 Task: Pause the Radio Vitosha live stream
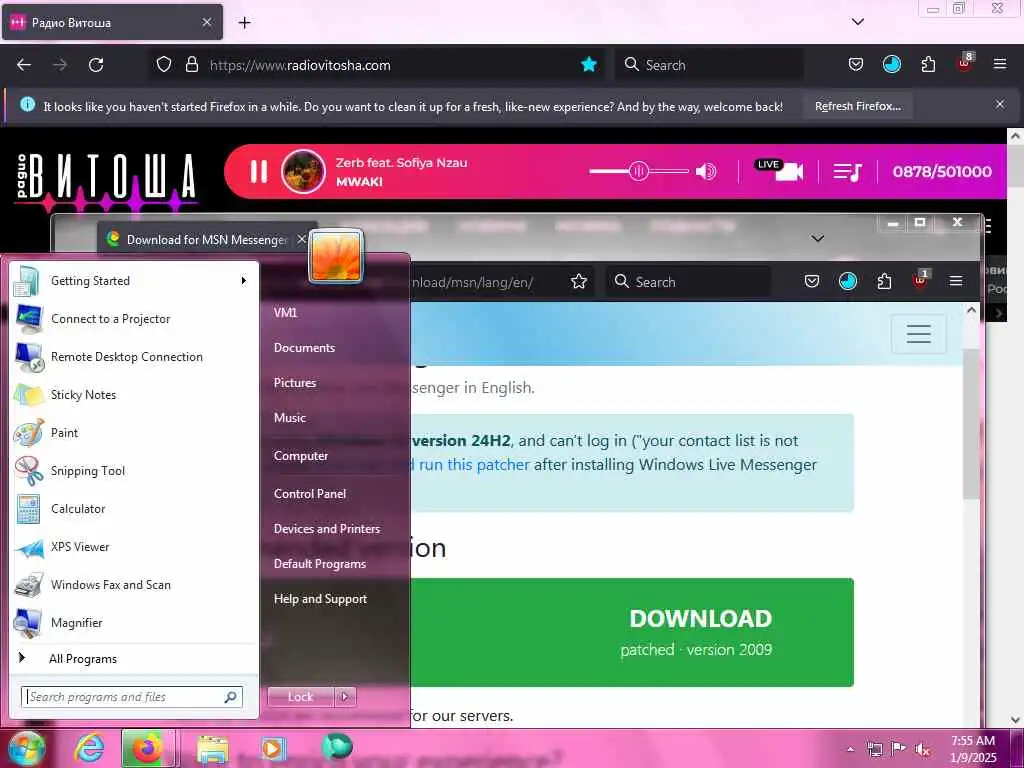[x=259, y=172]
